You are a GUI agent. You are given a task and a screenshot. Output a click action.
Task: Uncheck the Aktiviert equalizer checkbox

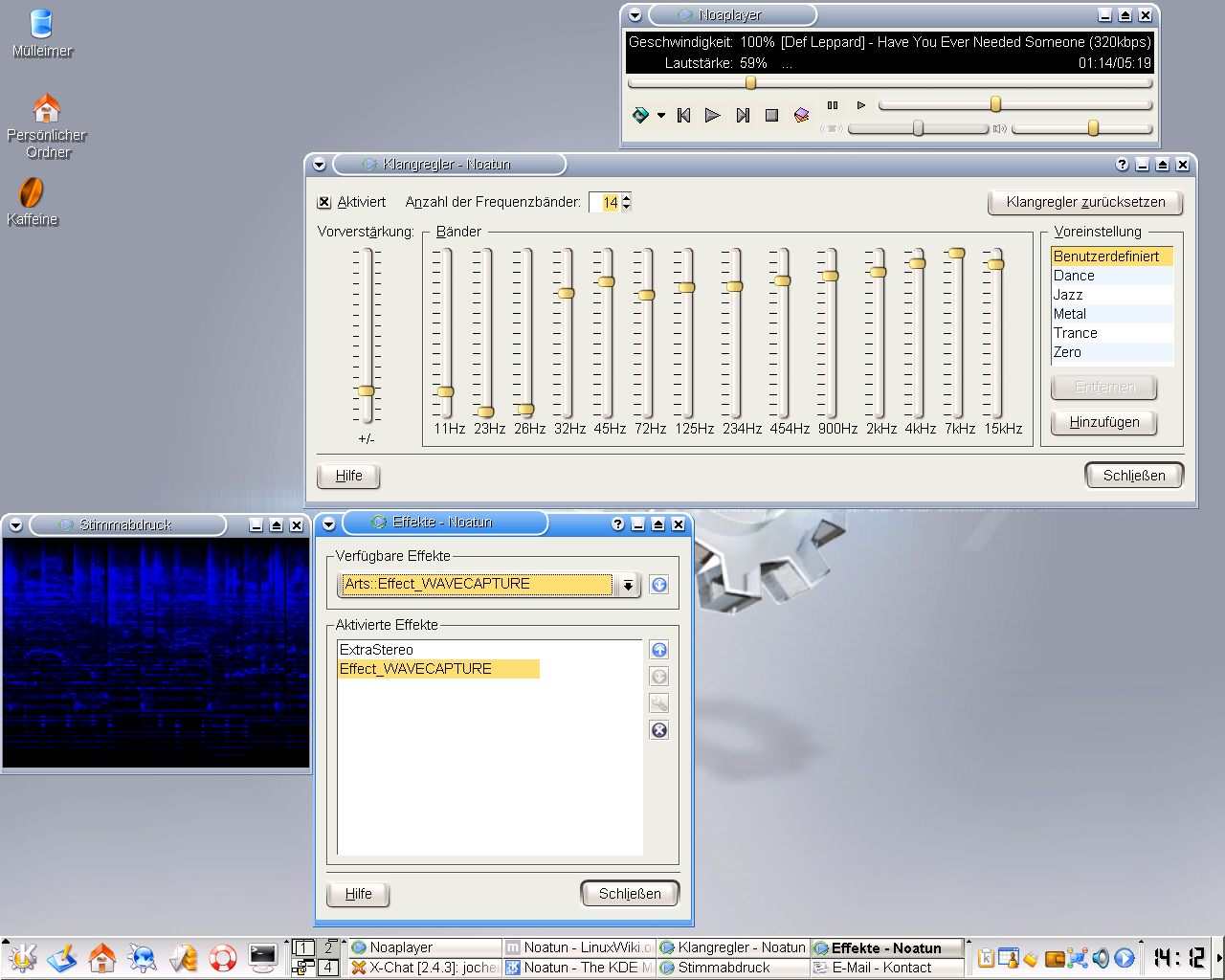coord(324,202)
